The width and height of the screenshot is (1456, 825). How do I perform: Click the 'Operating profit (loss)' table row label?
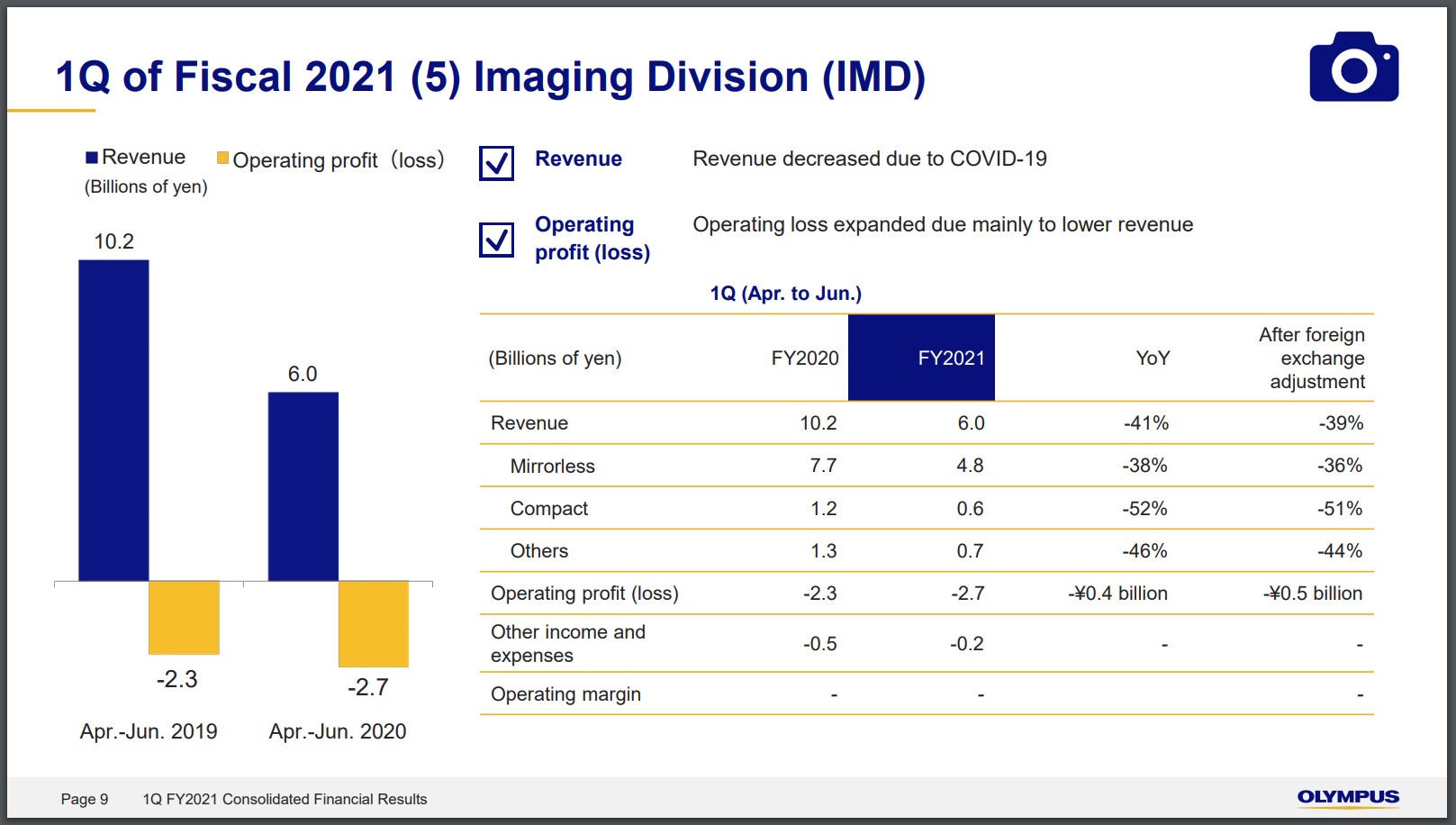point(584,594)
